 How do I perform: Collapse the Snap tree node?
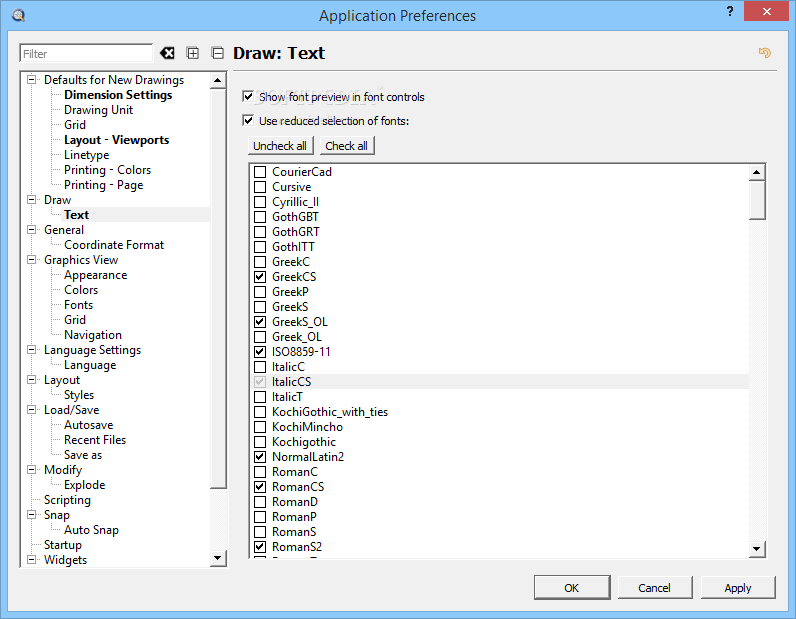pos(31,515)
